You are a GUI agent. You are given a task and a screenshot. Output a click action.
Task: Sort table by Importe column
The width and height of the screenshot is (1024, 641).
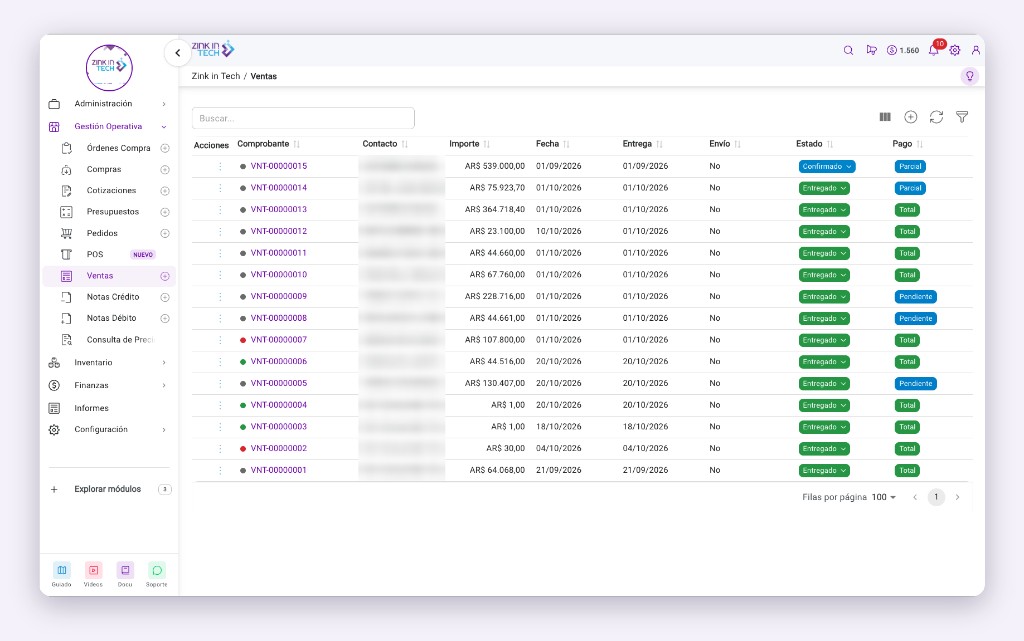[x=487, y=144]
